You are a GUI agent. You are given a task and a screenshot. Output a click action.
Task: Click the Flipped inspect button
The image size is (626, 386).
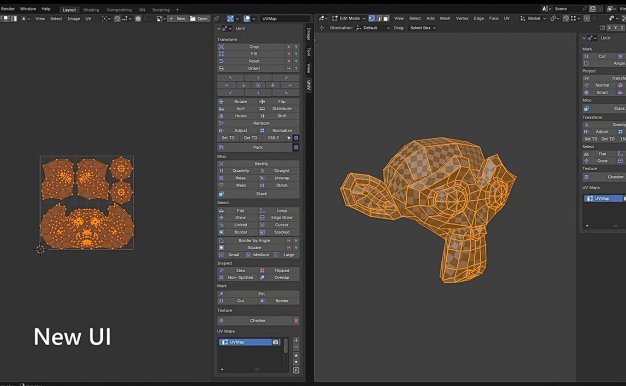point(279,270)
